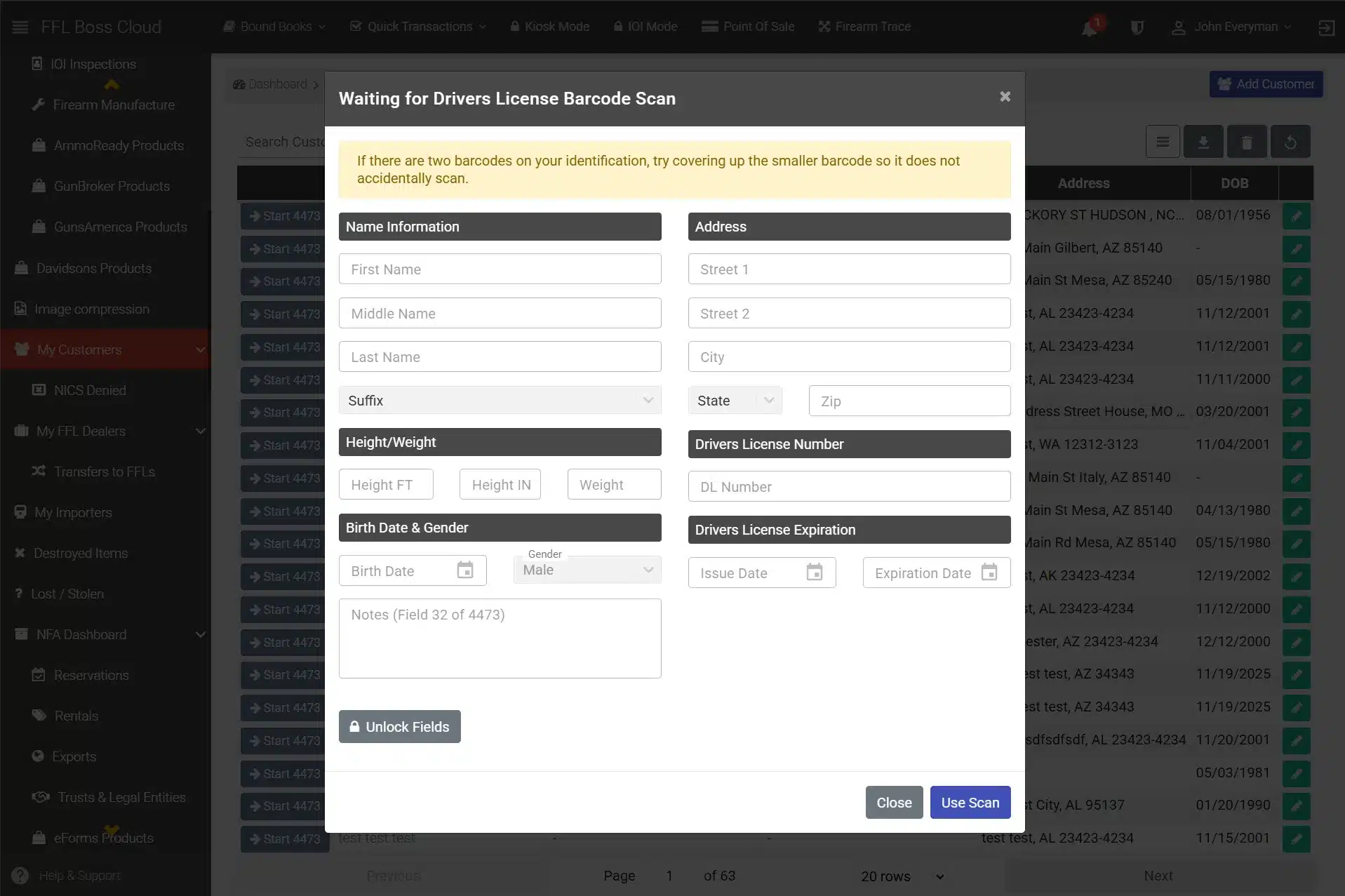The image size is (1345, 896).
Task: Switch to Kiosk Mode
Action: (x=549, y=27)
